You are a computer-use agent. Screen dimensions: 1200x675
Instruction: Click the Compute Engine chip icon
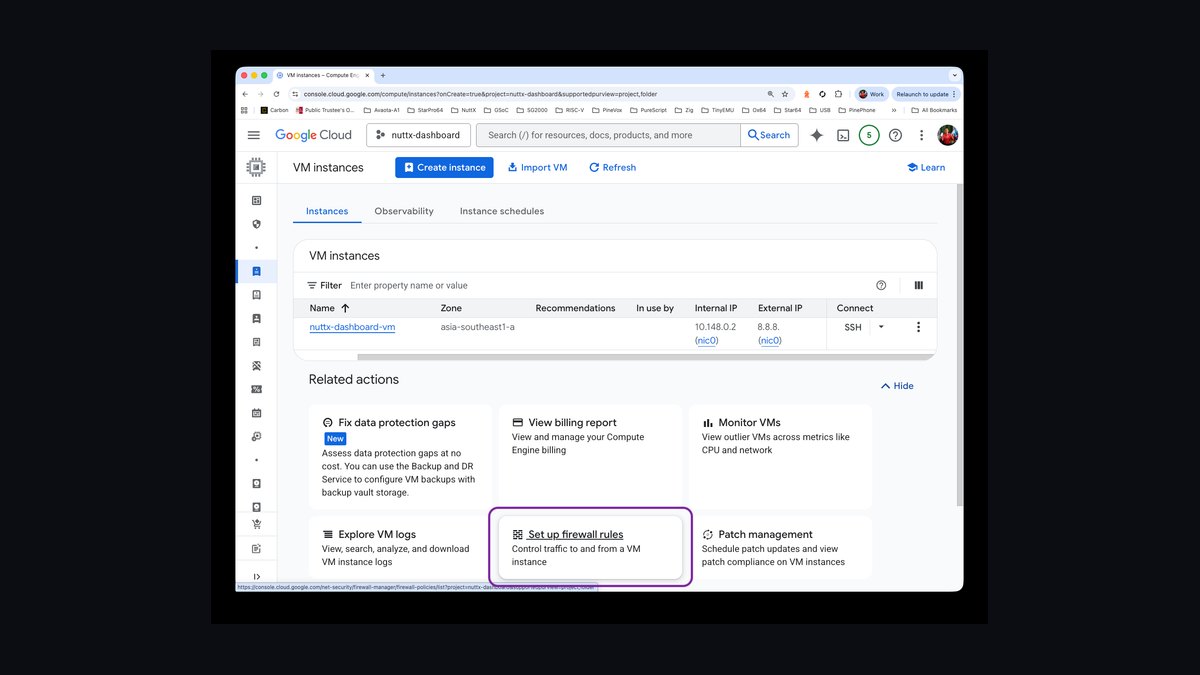(x=256, y=167)
